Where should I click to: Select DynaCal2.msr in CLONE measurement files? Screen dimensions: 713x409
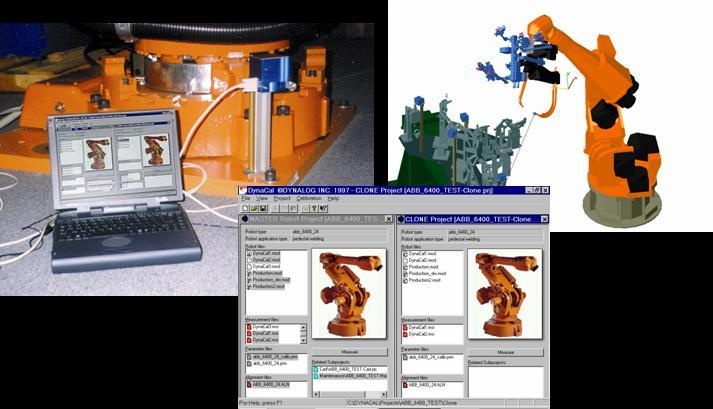pos(422,333)
